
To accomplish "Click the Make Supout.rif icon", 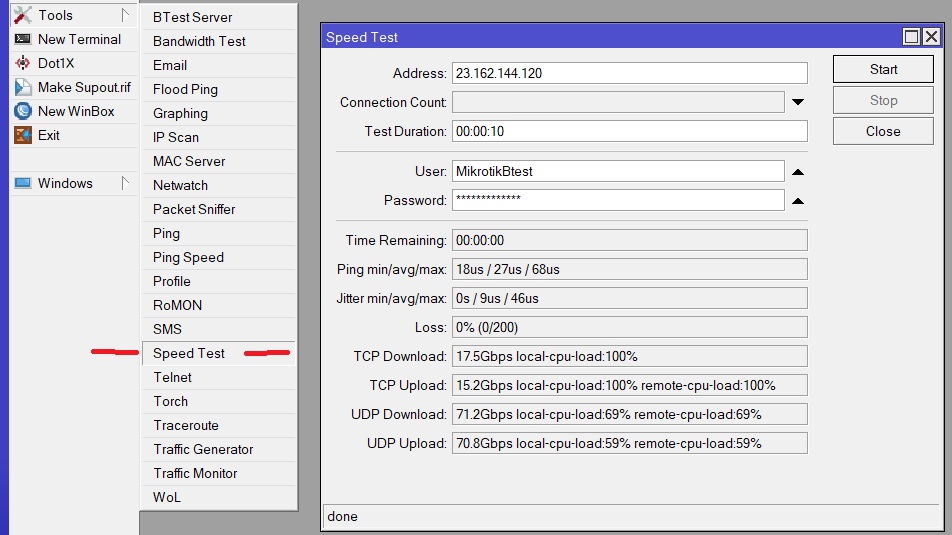I will (22, 87).
